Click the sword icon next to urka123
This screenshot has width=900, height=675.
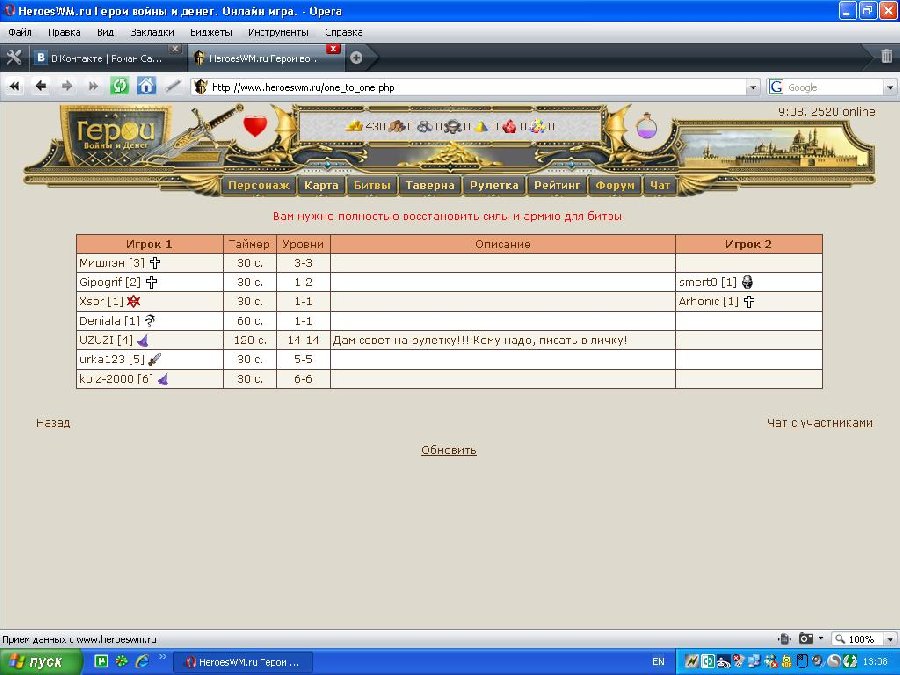point(154,359)
